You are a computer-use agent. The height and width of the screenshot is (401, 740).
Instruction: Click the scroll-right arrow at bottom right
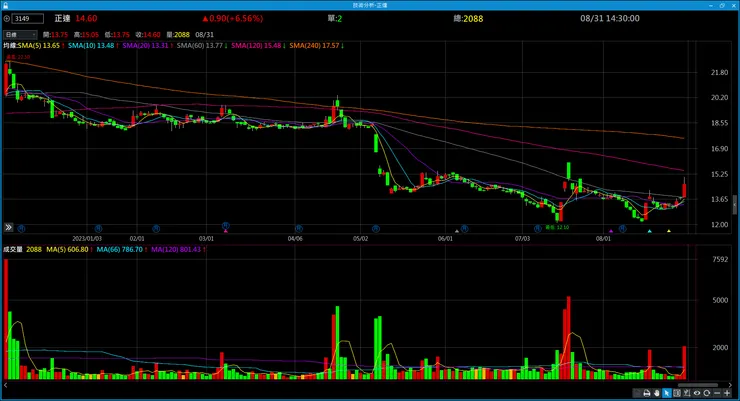coord(730,385)
